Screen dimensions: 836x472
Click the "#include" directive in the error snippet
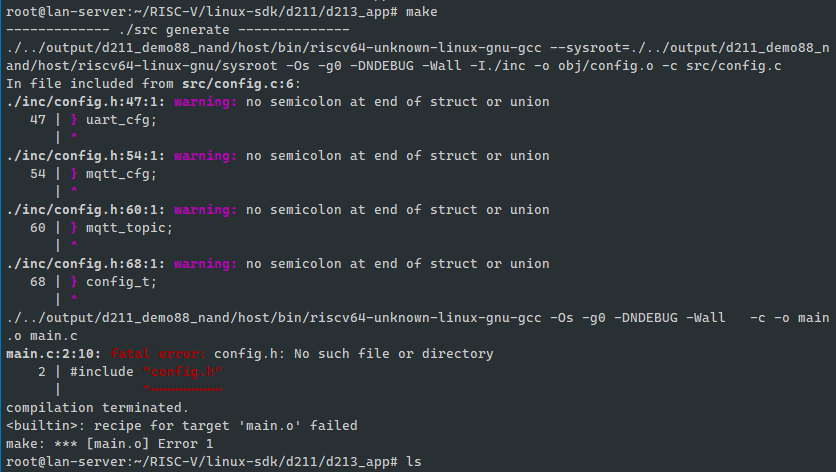tap(101, 371)
